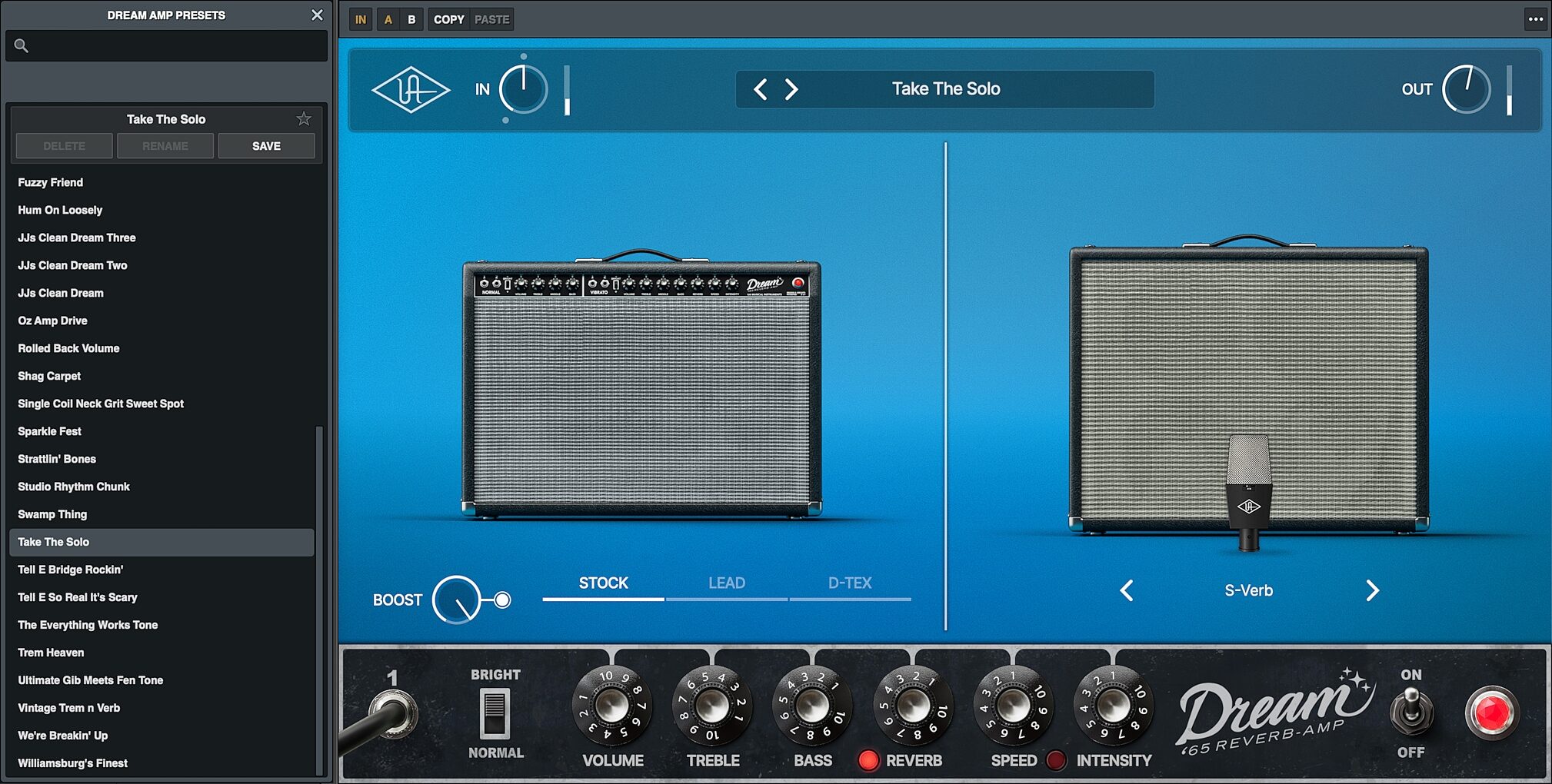Viewport: 1552px width, 784px height.
Task: Load the Rolled Back Volume preset
Action: tap(162, 348)
